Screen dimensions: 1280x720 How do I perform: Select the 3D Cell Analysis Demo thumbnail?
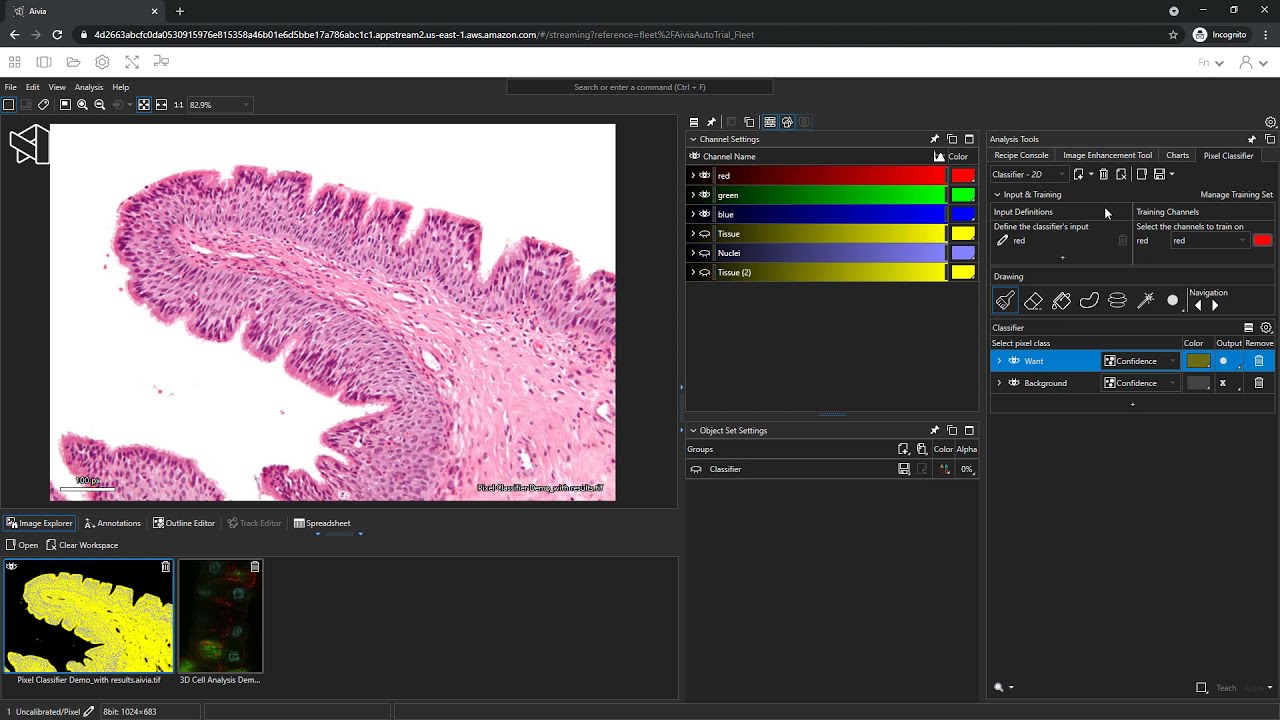(x=220, y=616)
